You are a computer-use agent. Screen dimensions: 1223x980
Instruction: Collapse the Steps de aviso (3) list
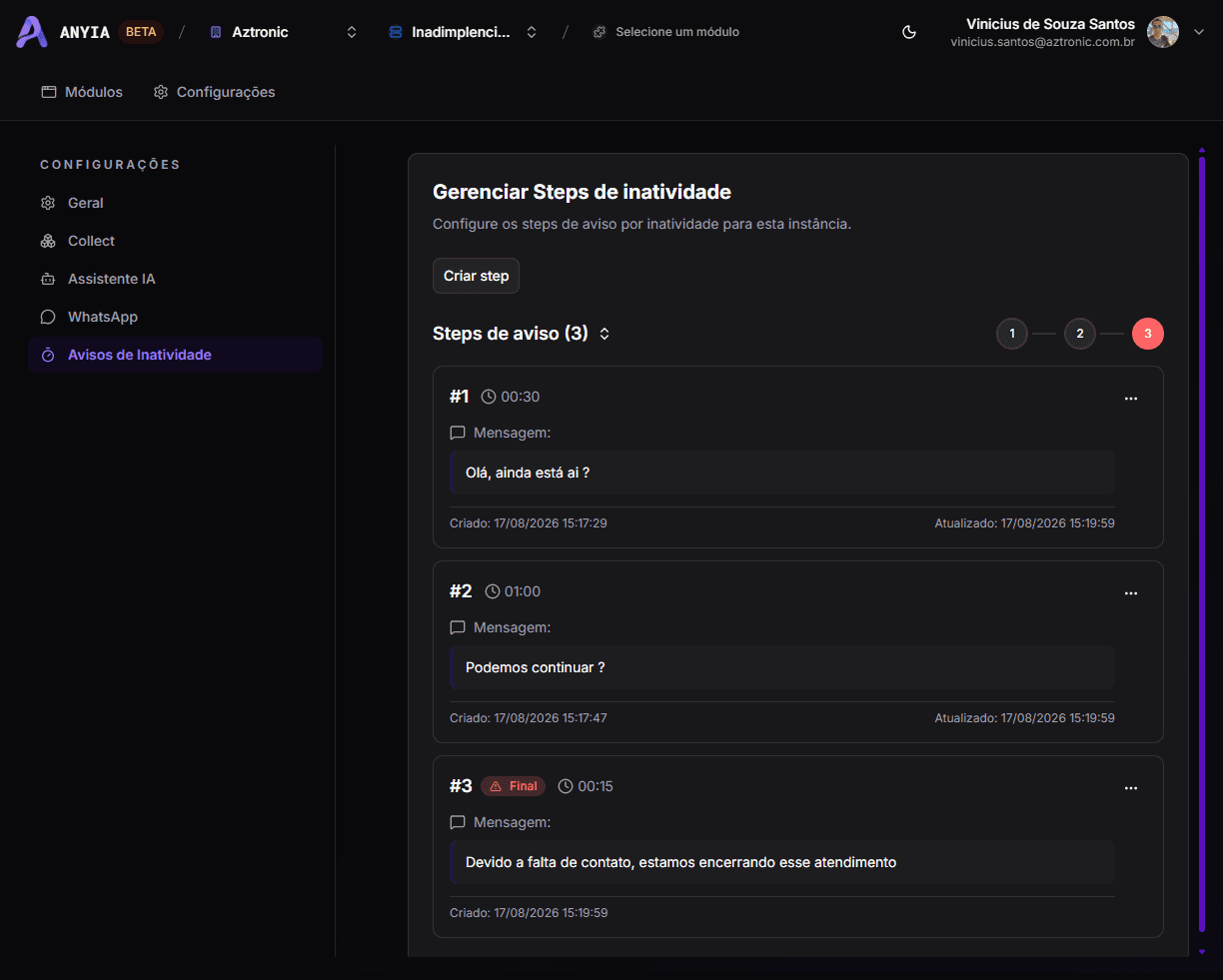coord(605,334)
